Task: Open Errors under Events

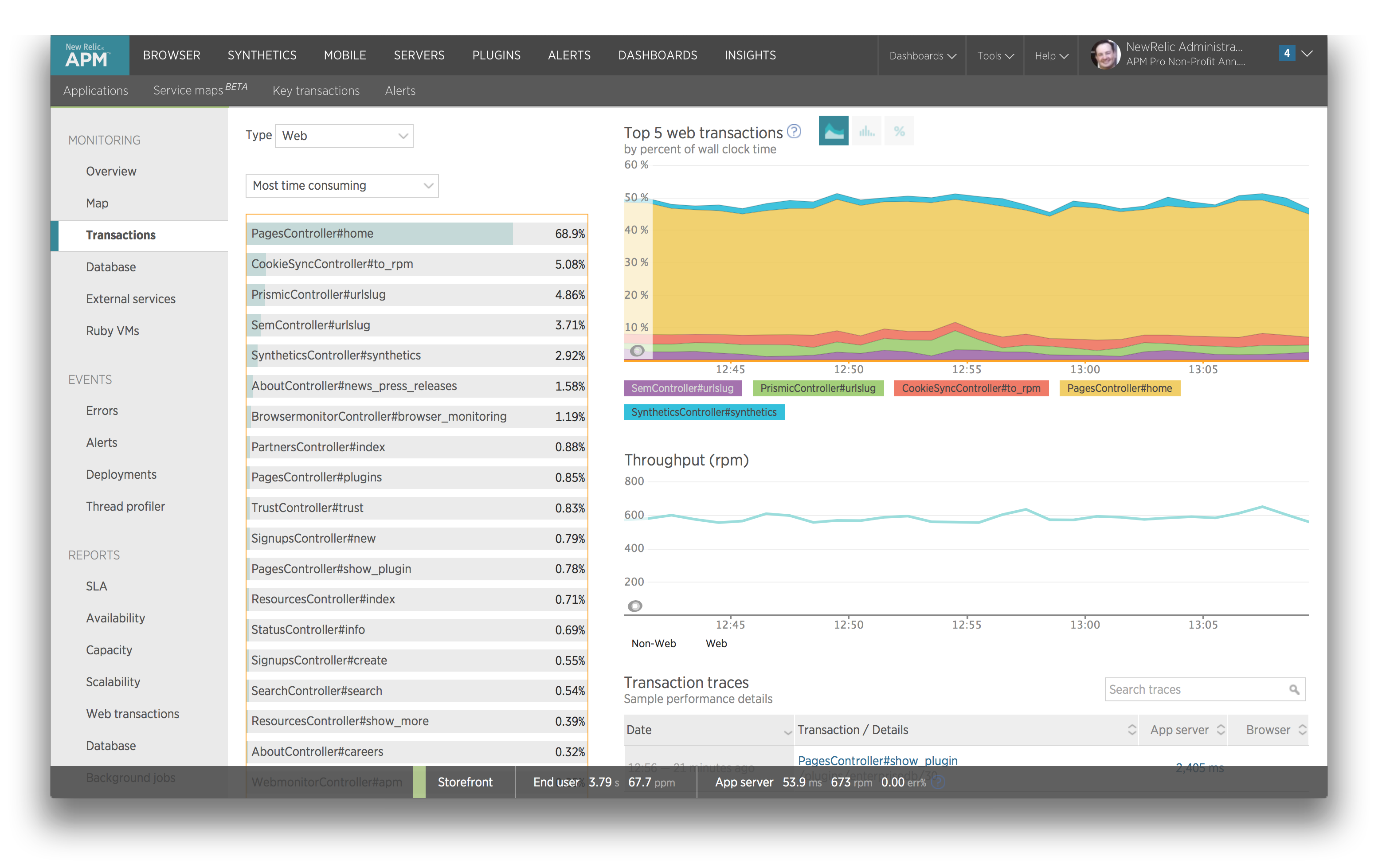Action: [102, 411]
